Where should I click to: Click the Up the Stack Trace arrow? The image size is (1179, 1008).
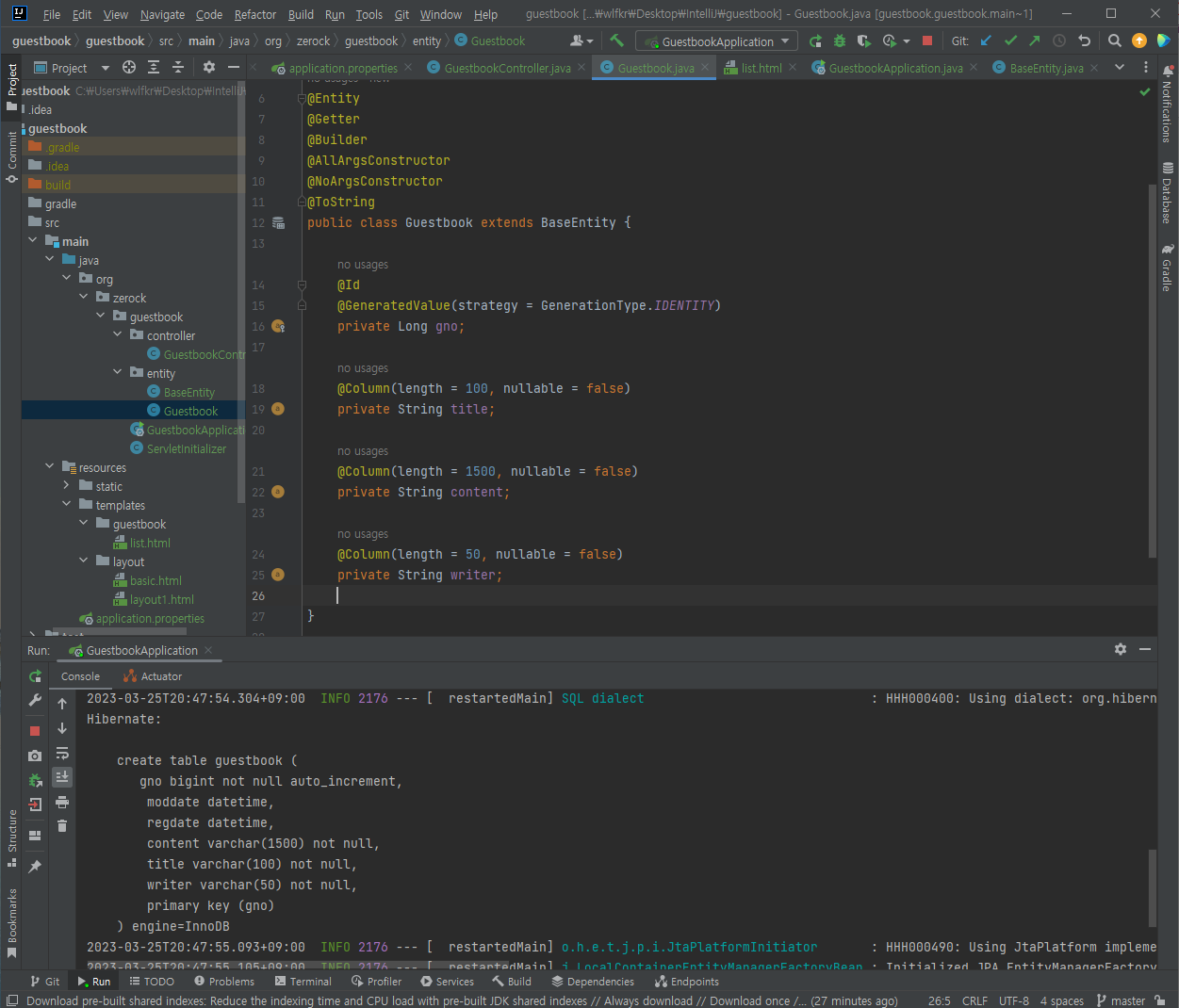click(x=62, y=704)
